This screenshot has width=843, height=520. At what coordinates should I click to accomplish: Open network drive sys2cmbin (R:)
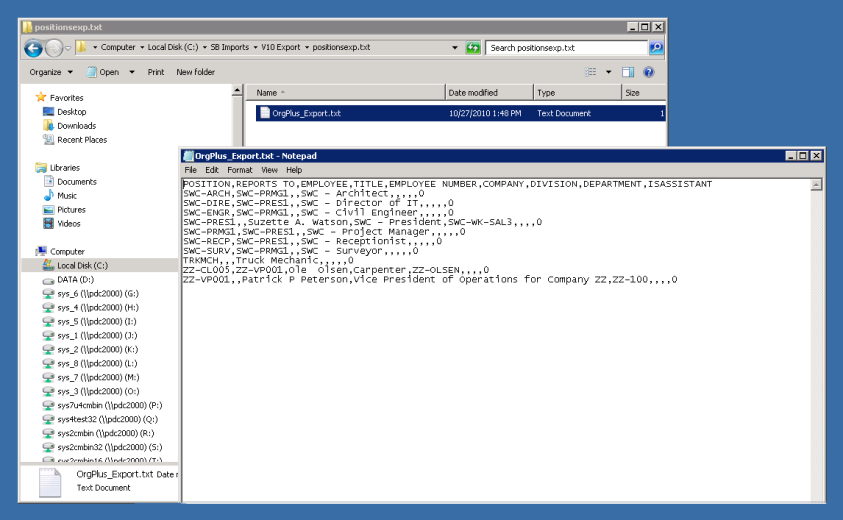coord(105,433)
